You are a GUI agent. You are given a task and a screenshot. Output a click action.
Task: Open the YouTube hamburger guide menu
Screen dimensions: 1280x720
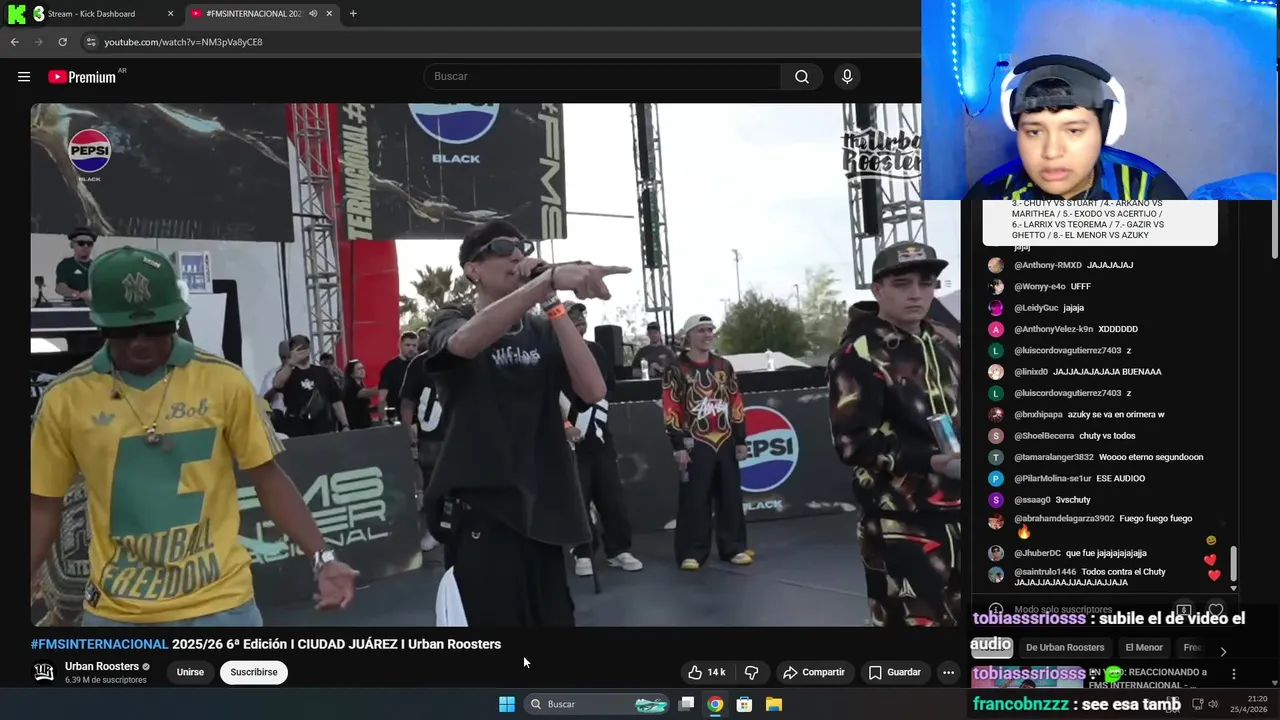click(24, 77)
